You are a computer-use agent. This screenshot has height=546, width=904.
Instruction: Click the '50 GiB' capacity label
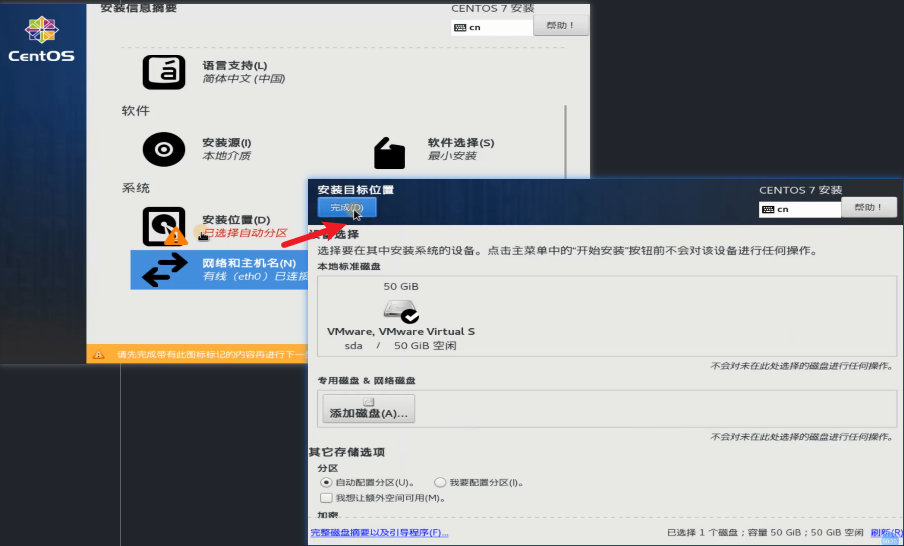tap(401, 287)
